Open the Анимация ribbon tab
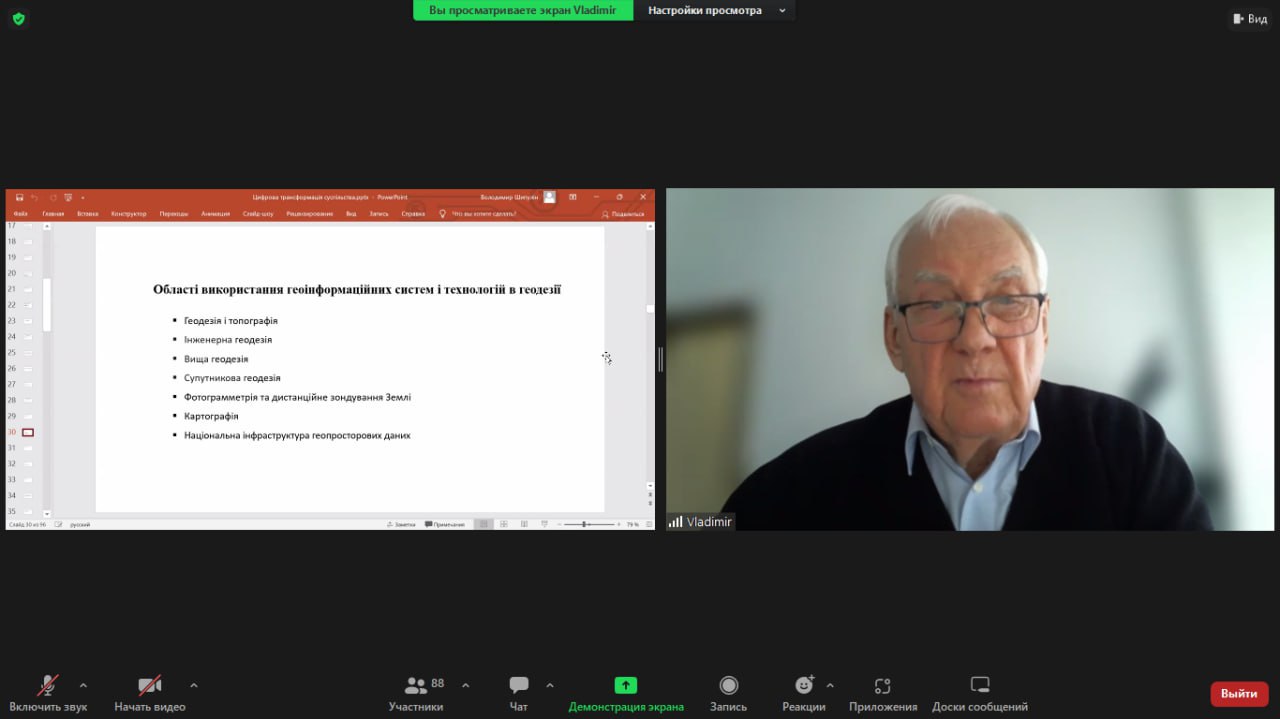 pyautogui.click(x=215, y=213)
